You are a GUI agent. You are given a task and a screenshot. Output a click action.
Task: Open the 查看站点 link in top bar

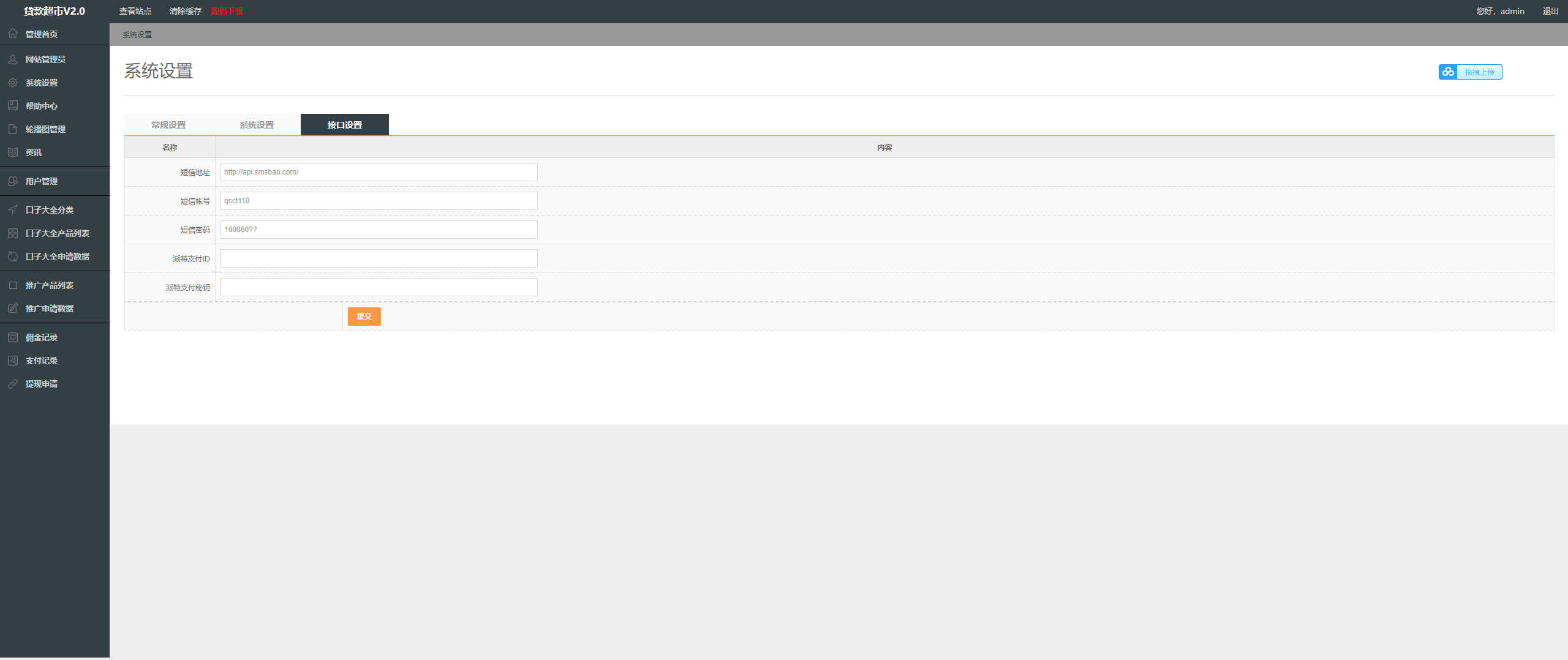point(135,11)
